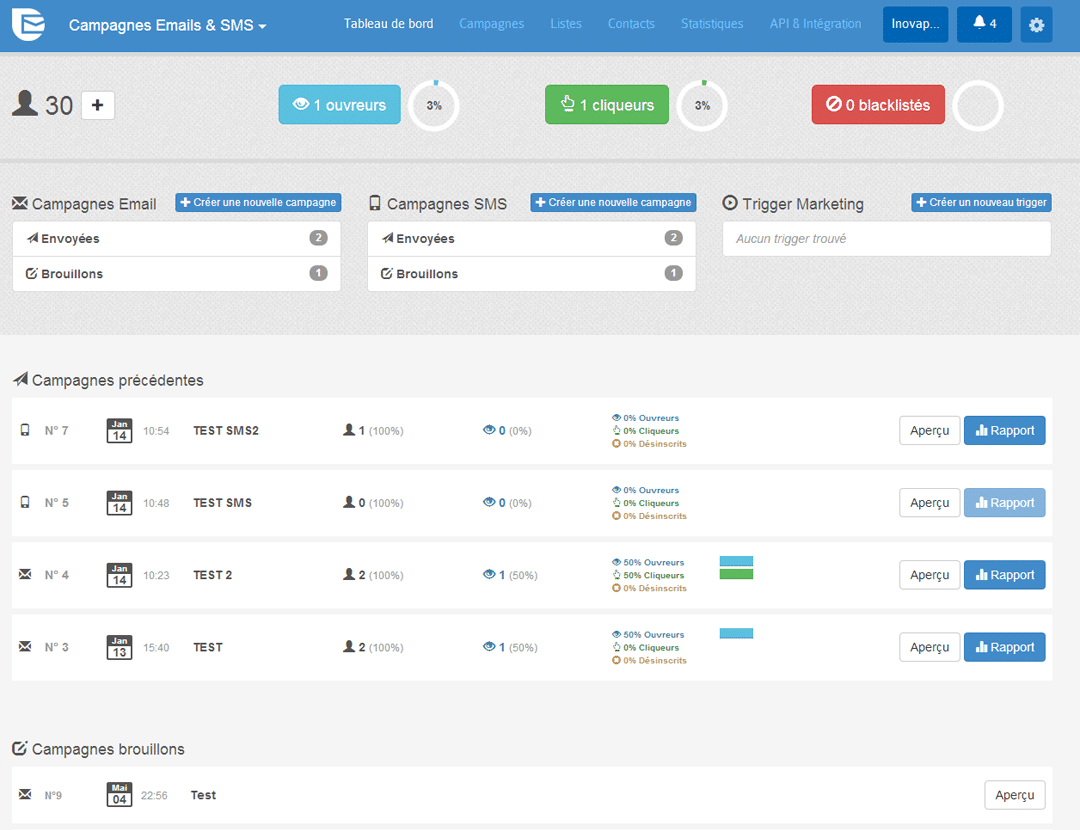Open the settings gear icon

(1036, 25)
